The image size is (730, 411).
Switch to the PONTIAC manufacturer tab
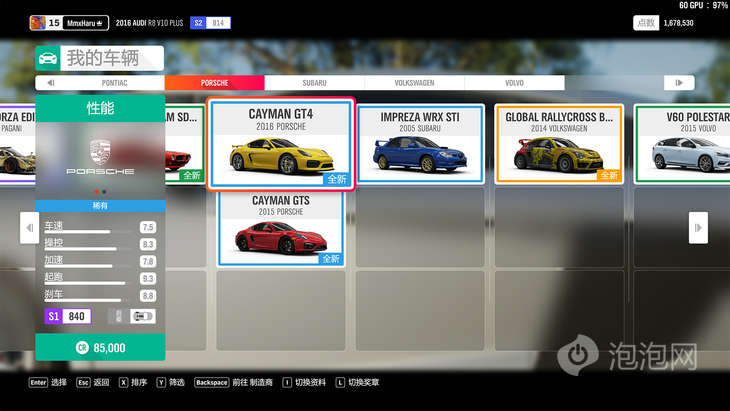click(x=115, y=83)
